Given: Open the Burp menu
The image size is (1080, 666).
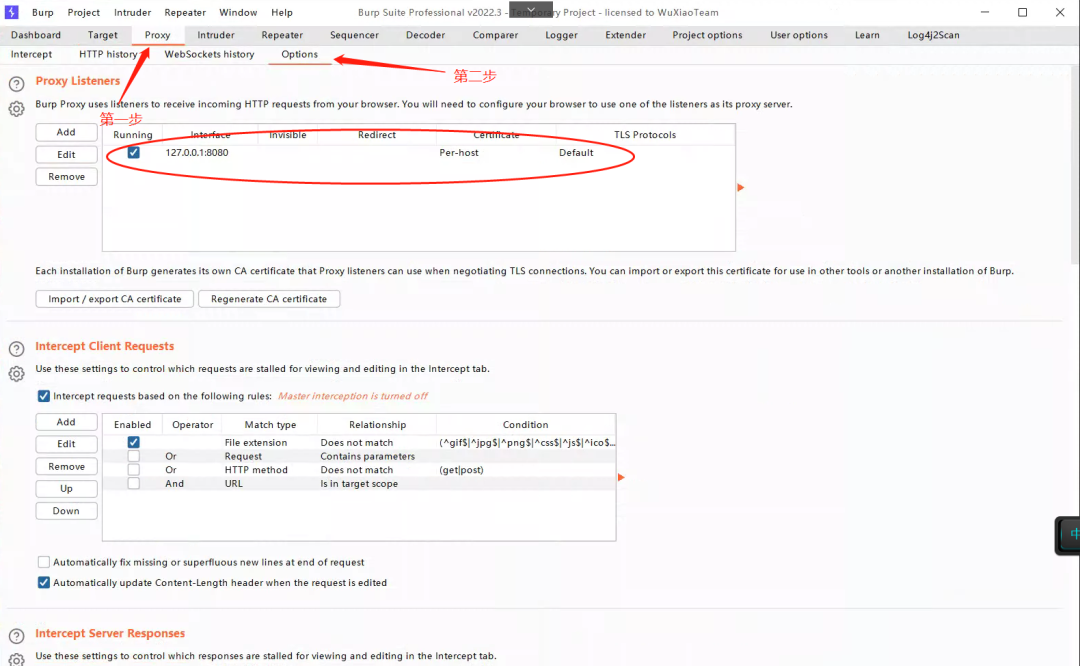Looking at the screenshot, I should [x=43, y=12].
